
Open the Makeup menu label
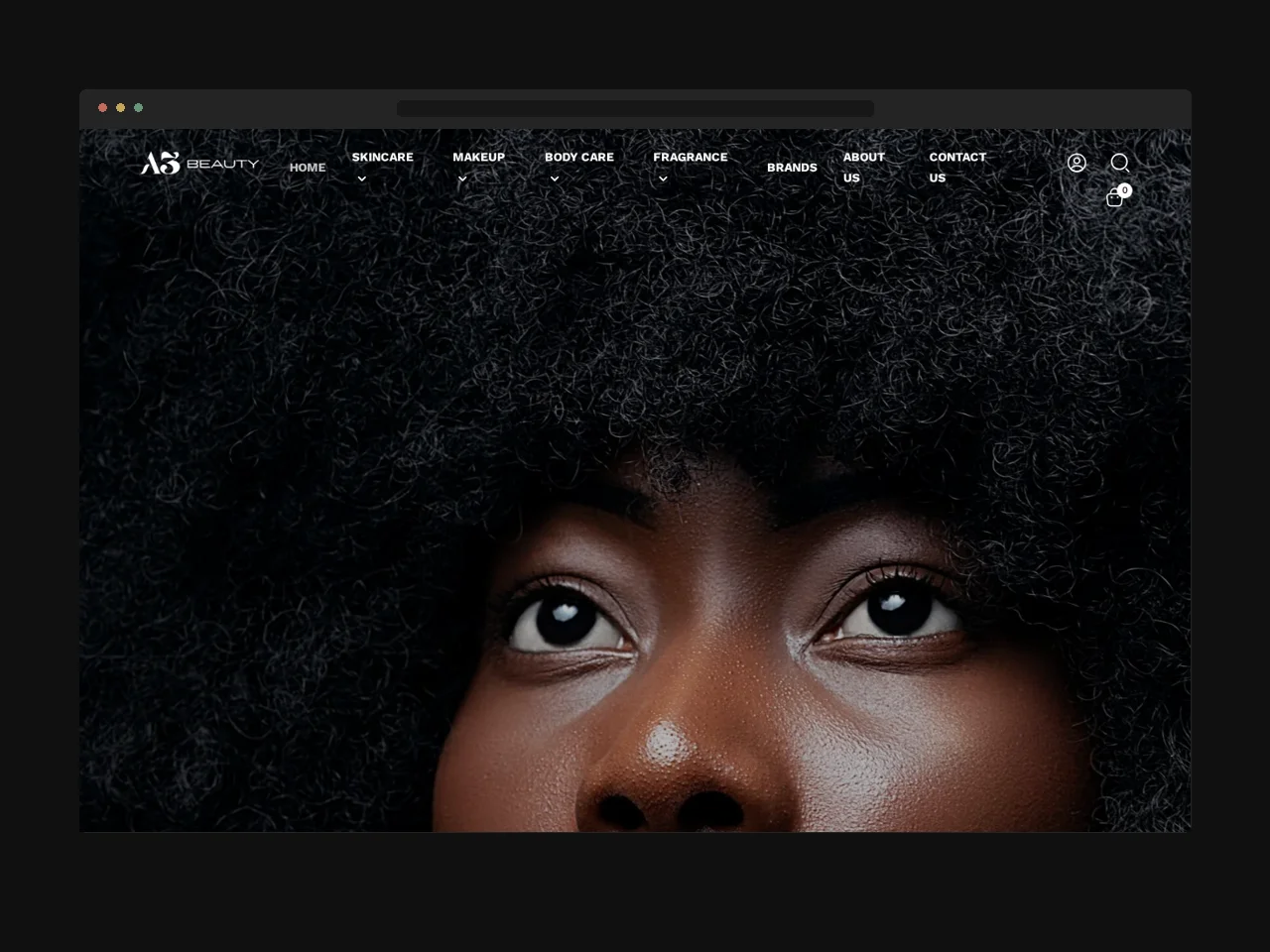478,157
